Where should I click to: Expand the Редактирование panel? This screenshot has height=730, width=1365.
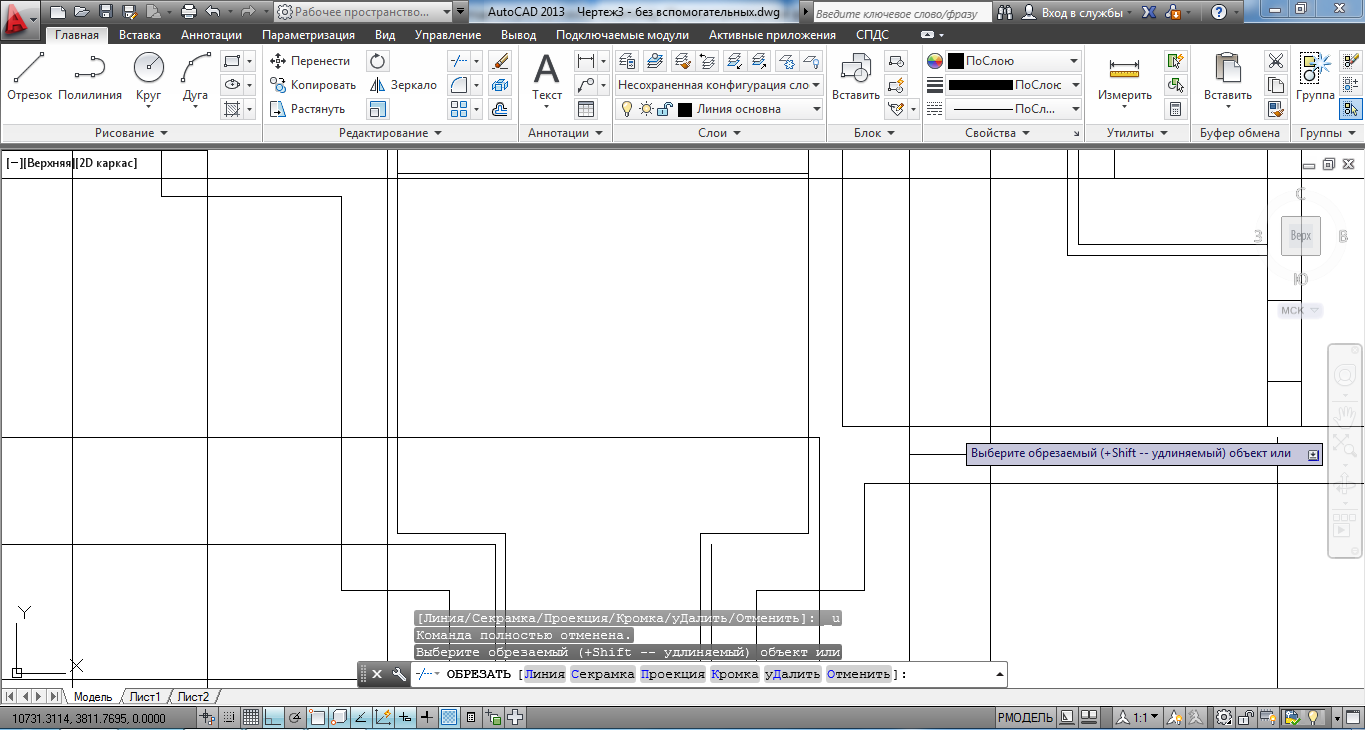[390, 133]
